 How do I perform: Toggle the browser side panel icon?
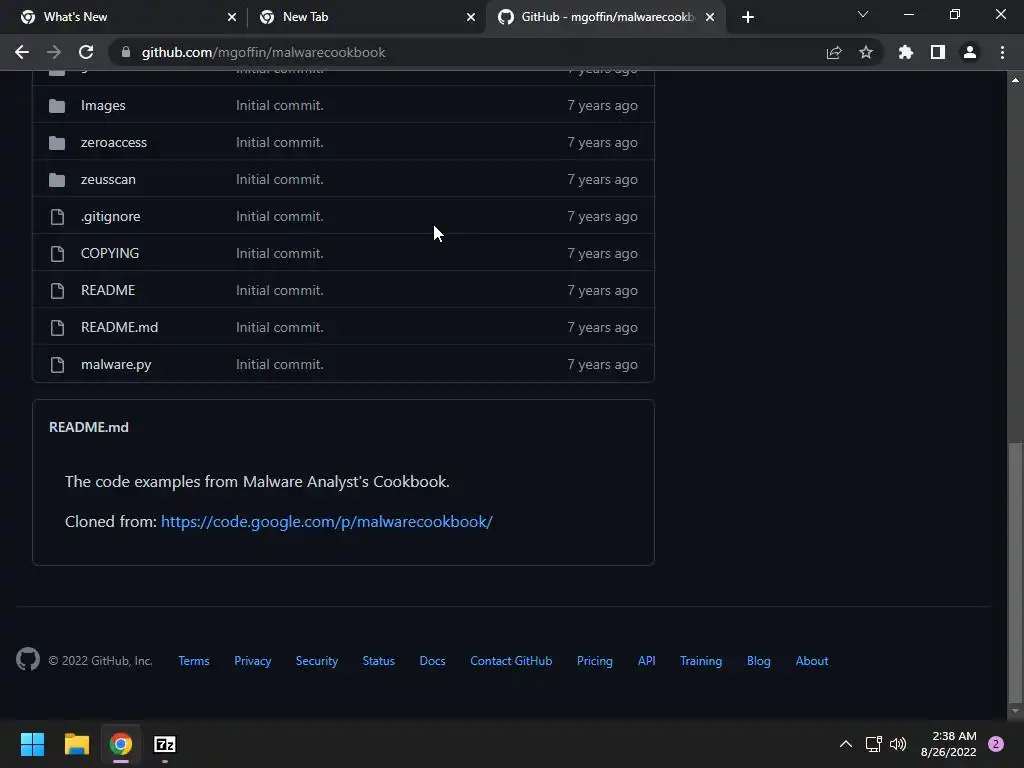pos(938,52)
